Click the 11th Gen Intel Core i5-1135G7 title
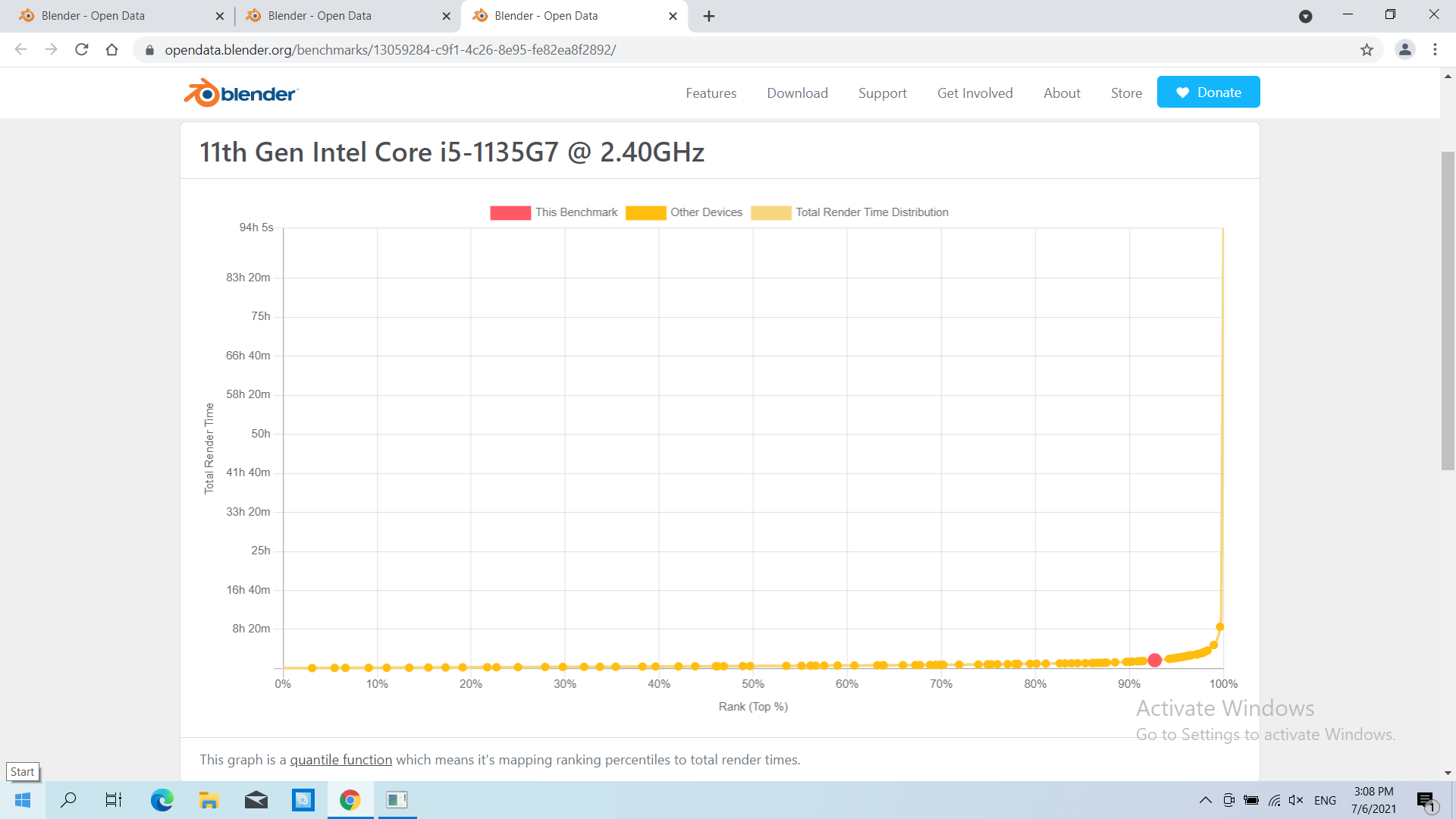Image resolution: width=1456 pixels, height=819 pixels. pyautogui.click(x=452, y=152)
